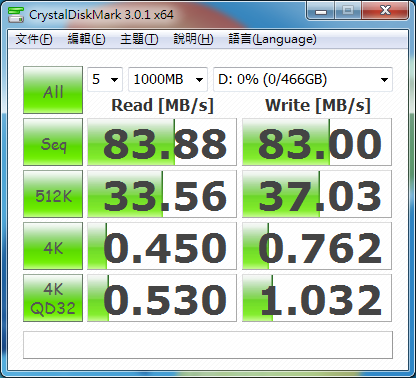Close the CrystalDiskMark window
Screen dimensions: 416x378
click(x=385, y=11)
